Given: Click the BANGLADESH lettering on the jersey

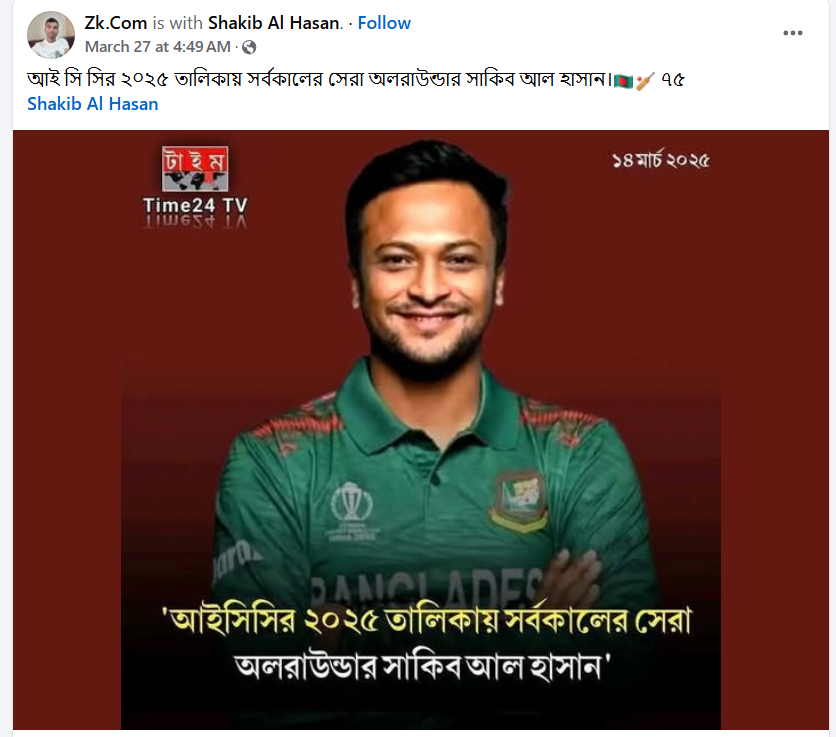Looking at the screenshot, I should click(427, 587).
